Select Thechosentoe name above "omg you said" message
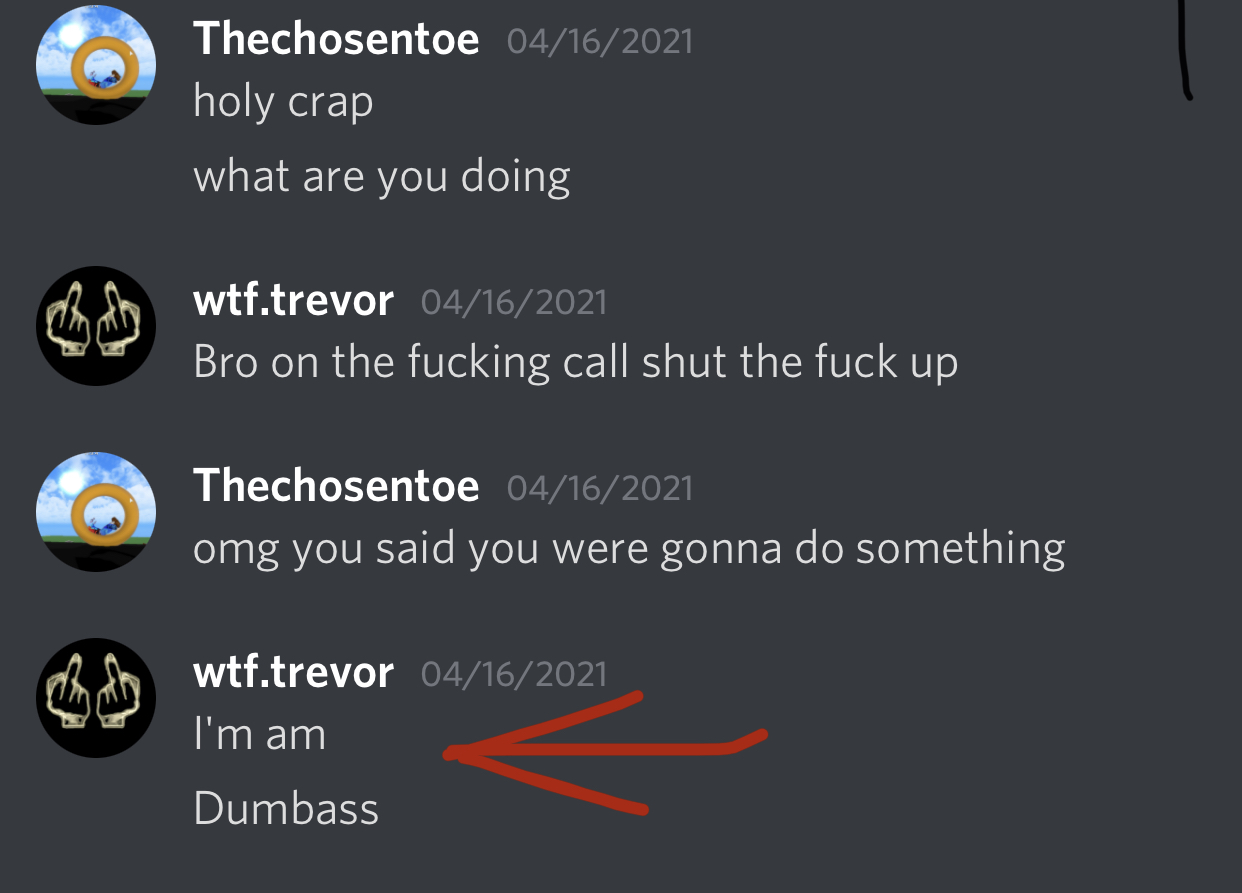 (336, 486)
